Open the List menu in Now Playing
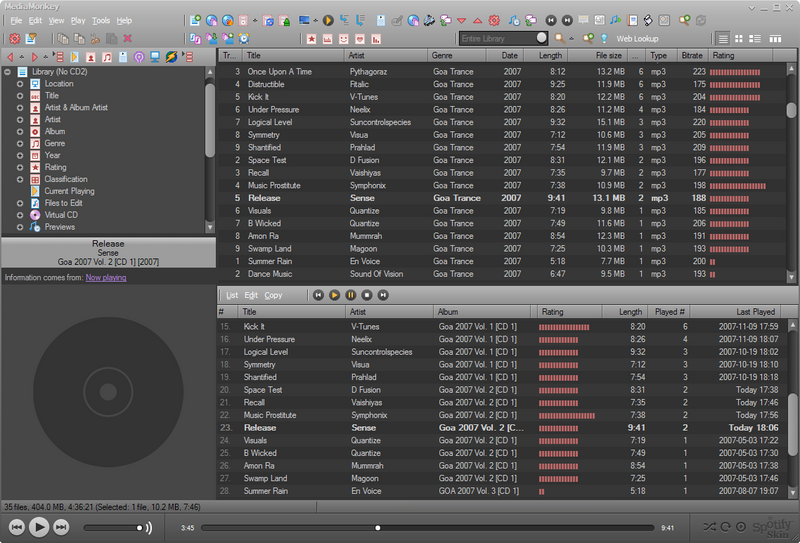 (x=232, y=295)
